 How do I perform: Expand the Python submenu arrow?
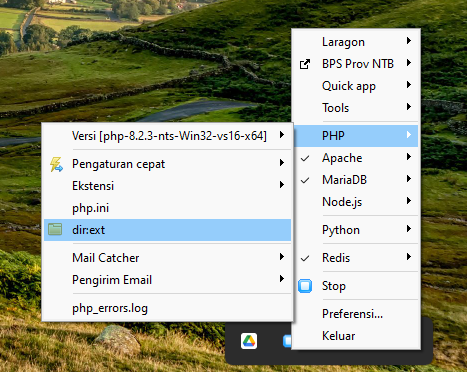tap(409, 229)
